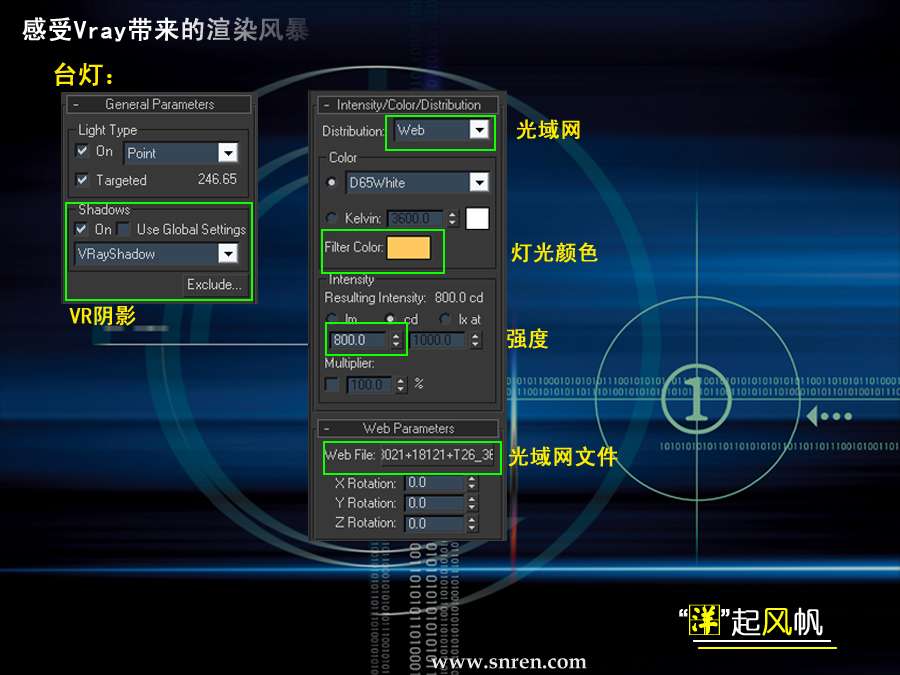Open the orange Filter Color swatch
900x675 pixels.
(409, 248)
